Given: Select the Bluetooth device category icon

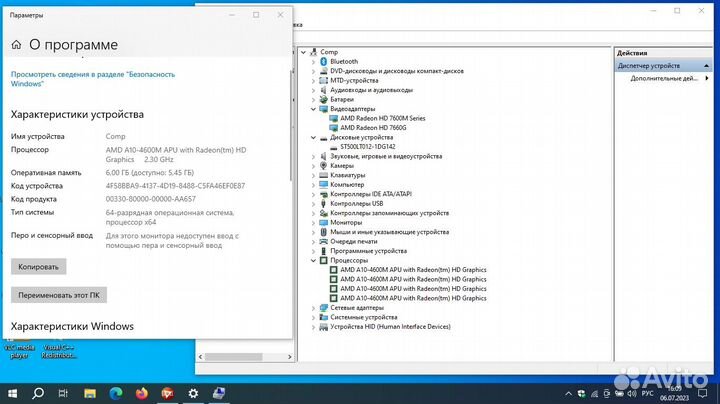Looking at the screenshot, I should (x=323, y=61).
